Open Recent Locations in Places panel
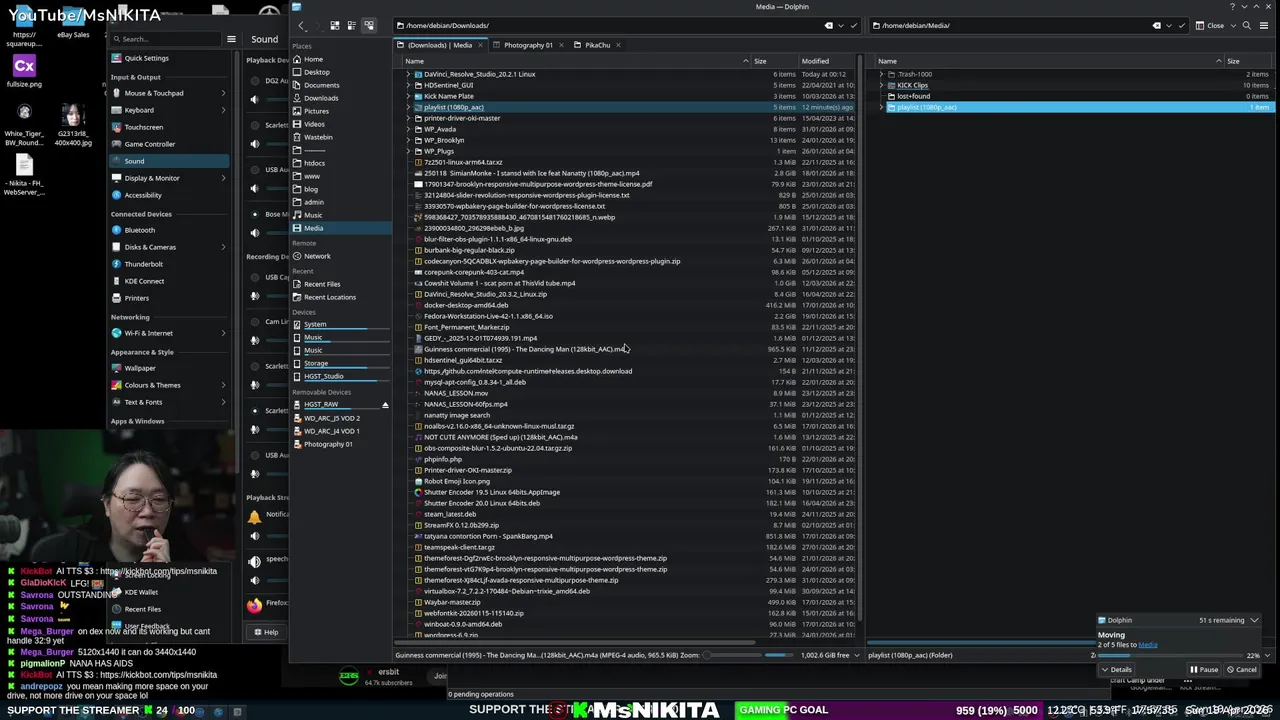 (341, 297)
